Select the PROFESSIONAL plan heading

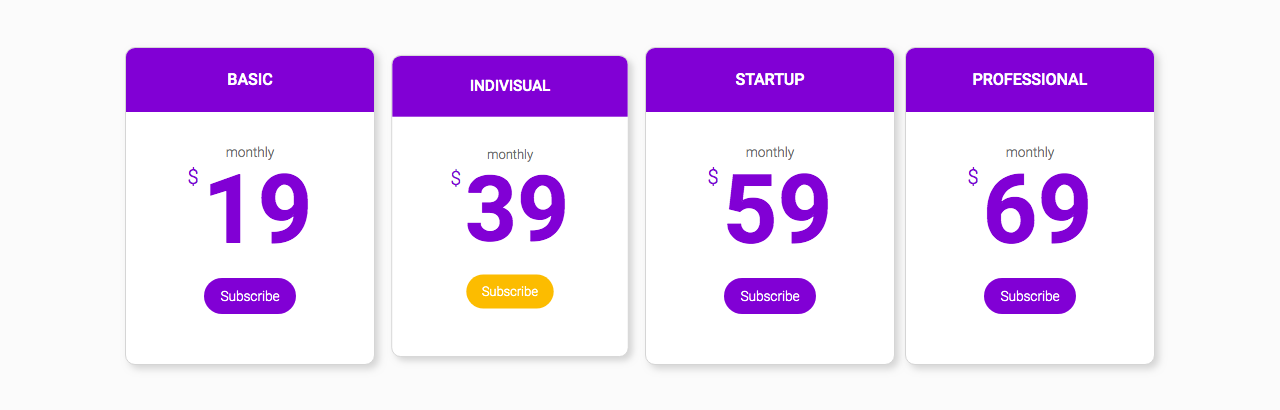[1030, 80]
